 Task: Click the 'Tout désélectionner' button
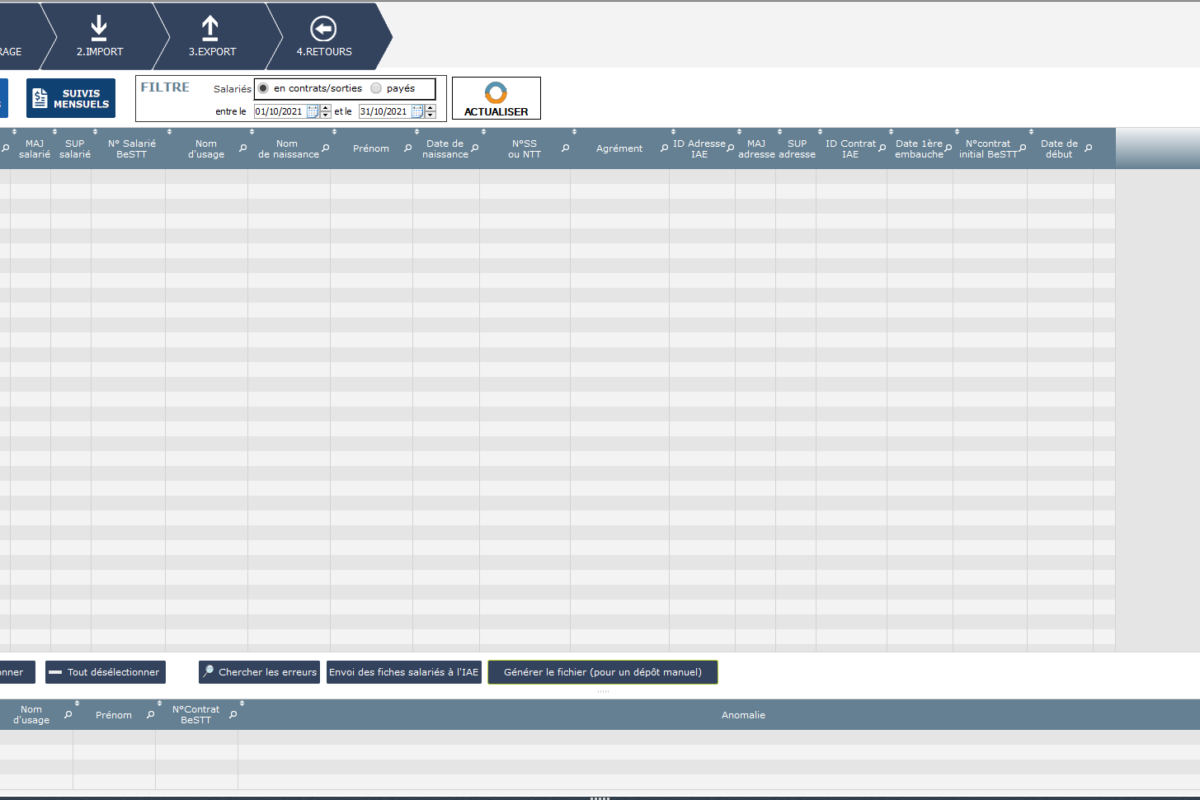pos(105,672)
